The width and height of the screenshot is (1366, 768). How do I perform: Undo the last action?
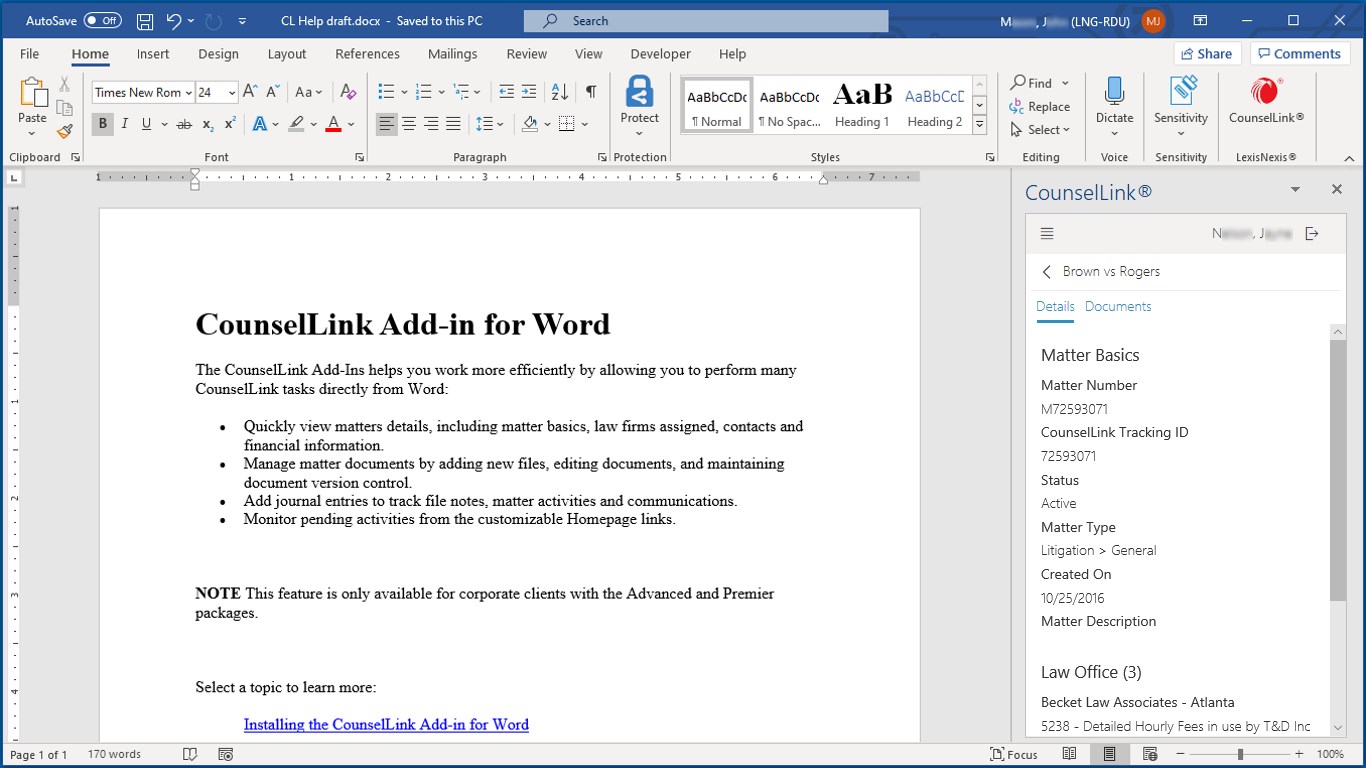pos(174,21)
